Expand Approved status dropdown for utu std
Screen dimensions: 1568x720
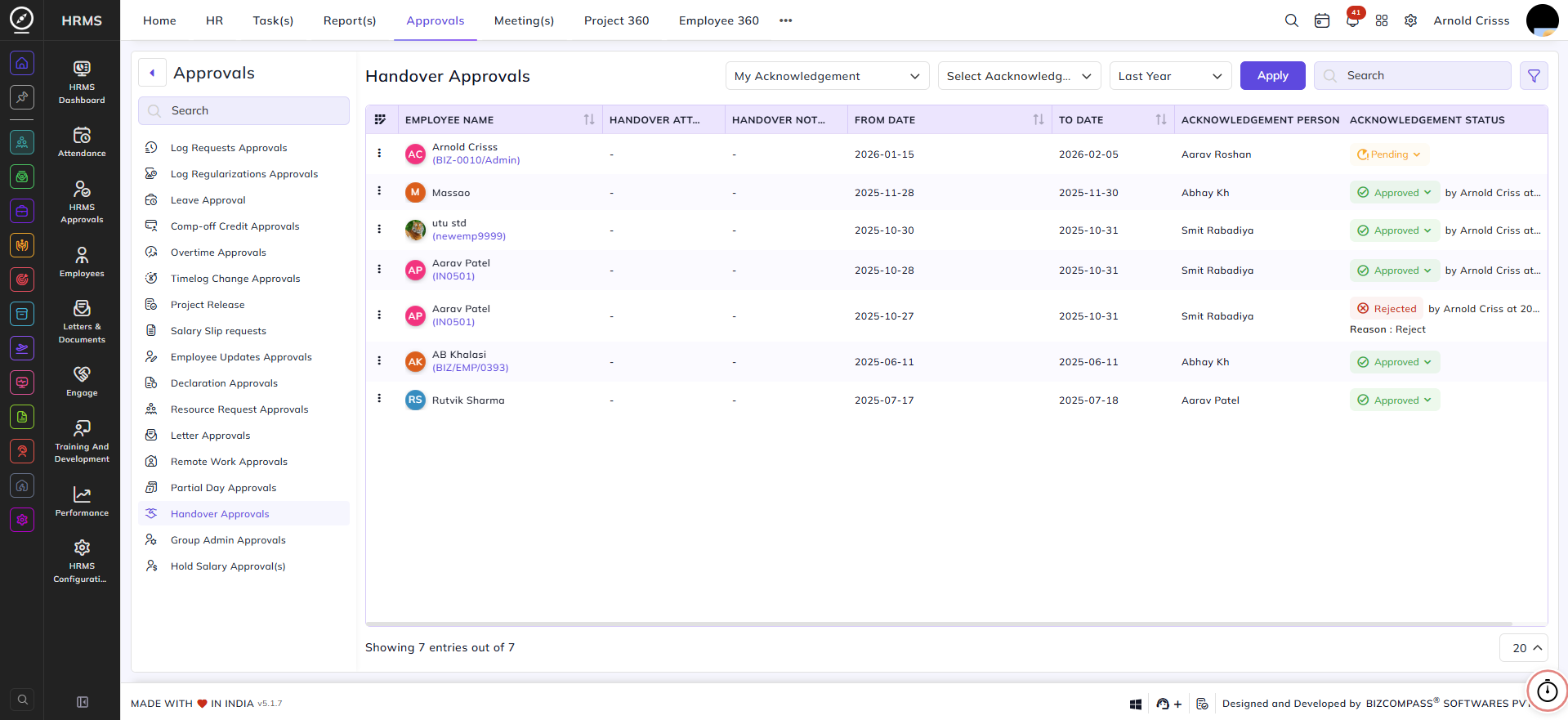(1394, 230)
